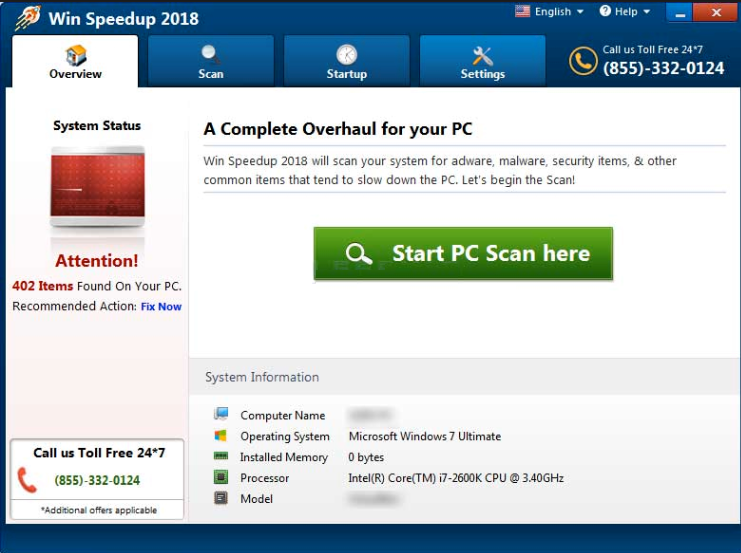Click the Scan tab magnifier icon
This screenshot has height=553, width=741.
pos(211,54)
